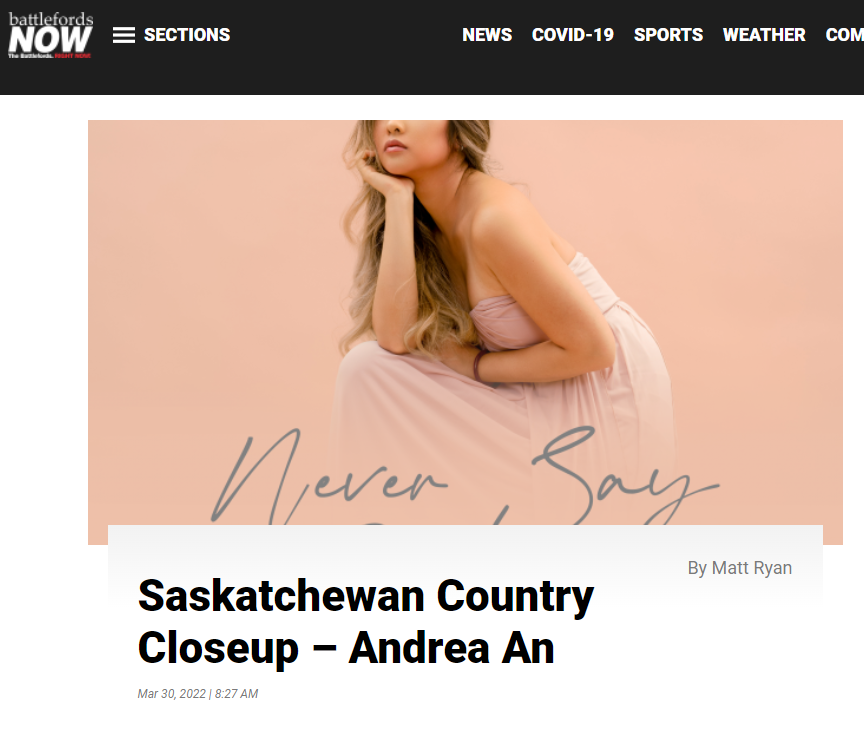This screenshot has height=731, width=864.
Task: Click the 8:27 AM publish time
Action: (x=236, y=694)
